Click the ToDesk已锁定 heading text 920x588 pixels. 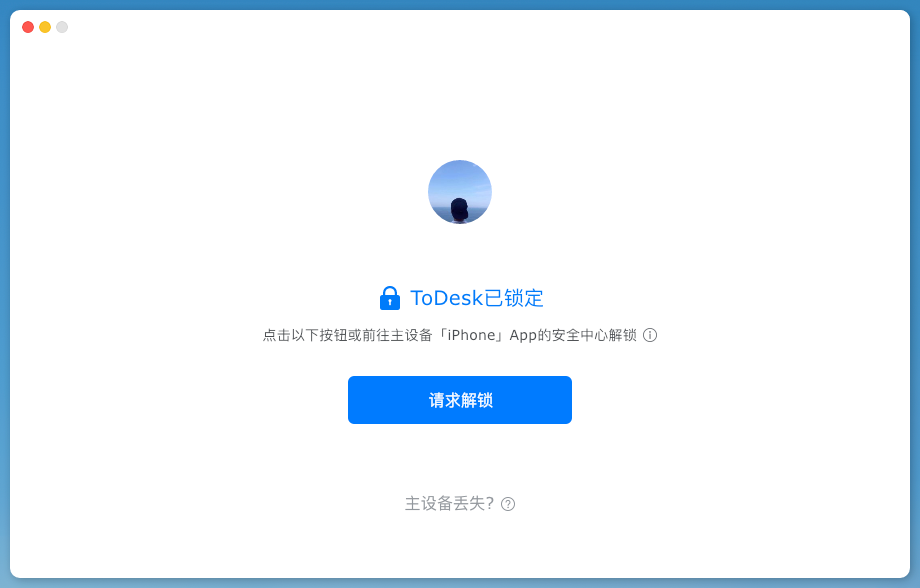click(476, 298)
